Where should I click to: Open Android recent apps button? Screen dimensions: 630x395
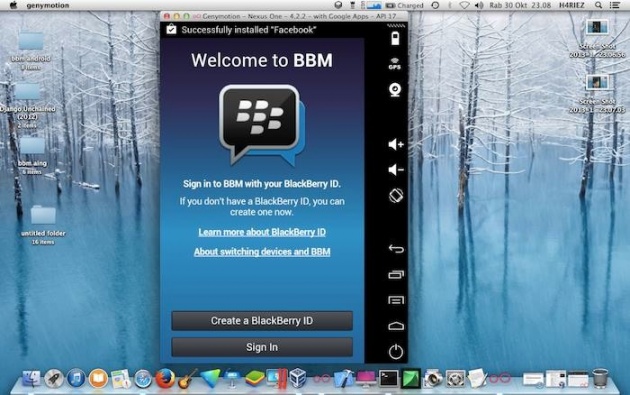tap(396, 274)
